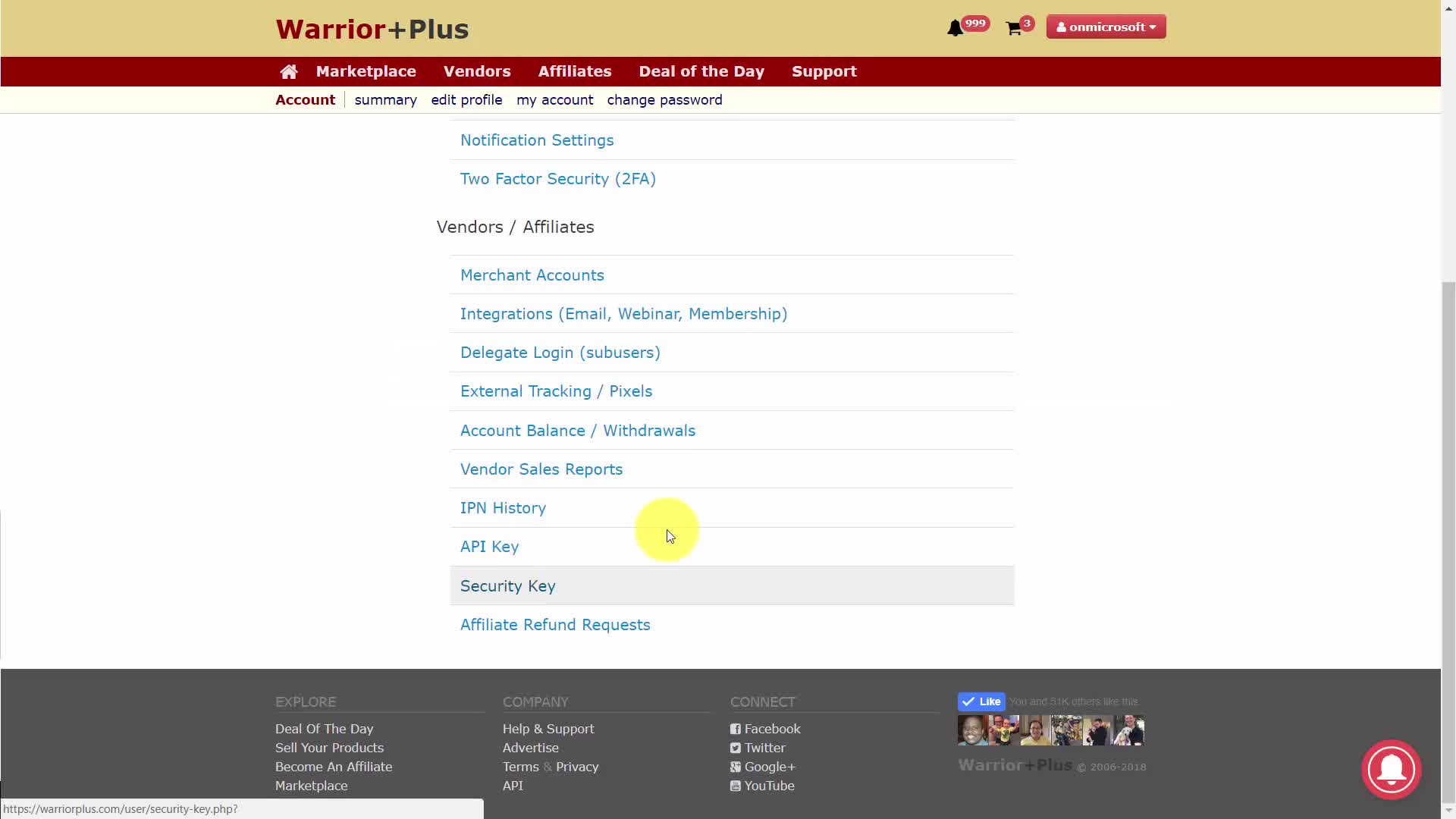Open Notification Settings

coord(537,140)
